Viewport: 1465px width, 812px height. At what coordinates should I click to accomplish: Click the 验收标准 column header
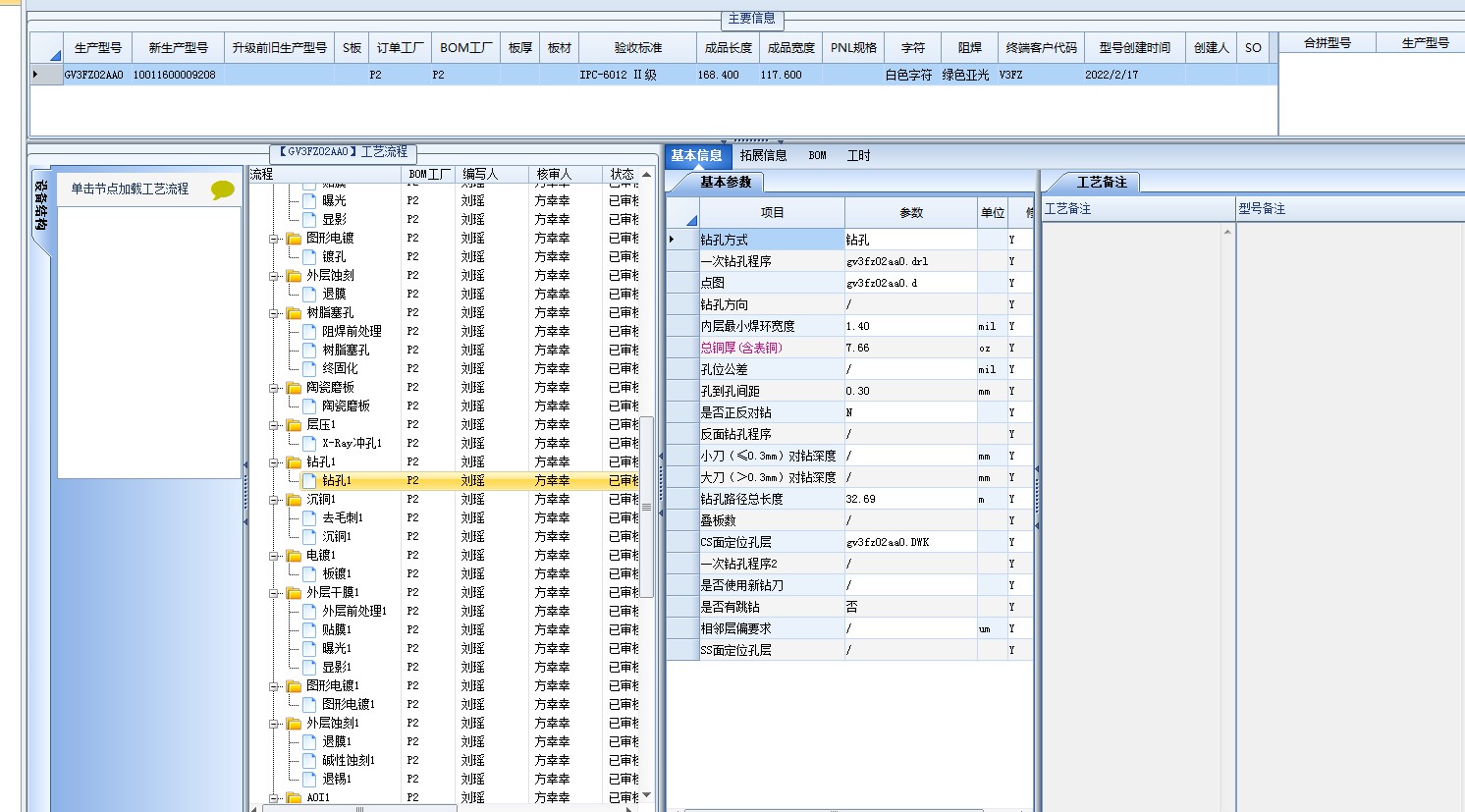(638, 47)
